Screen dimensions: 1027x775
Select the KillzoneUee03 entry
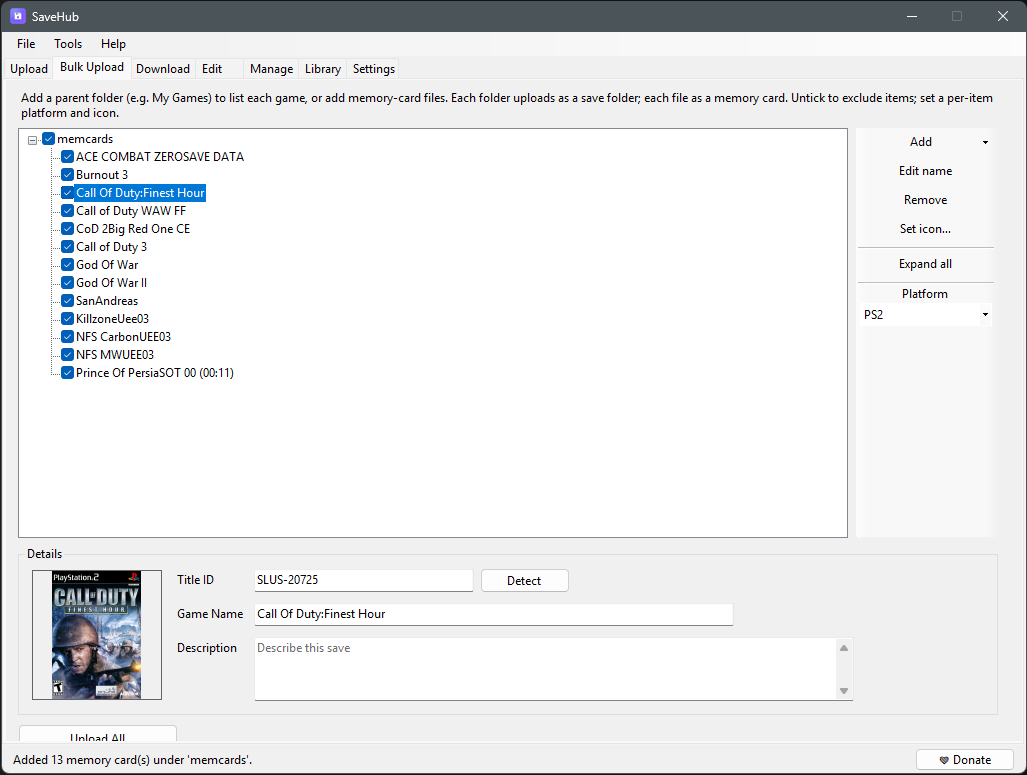click(x=113, y=319)
